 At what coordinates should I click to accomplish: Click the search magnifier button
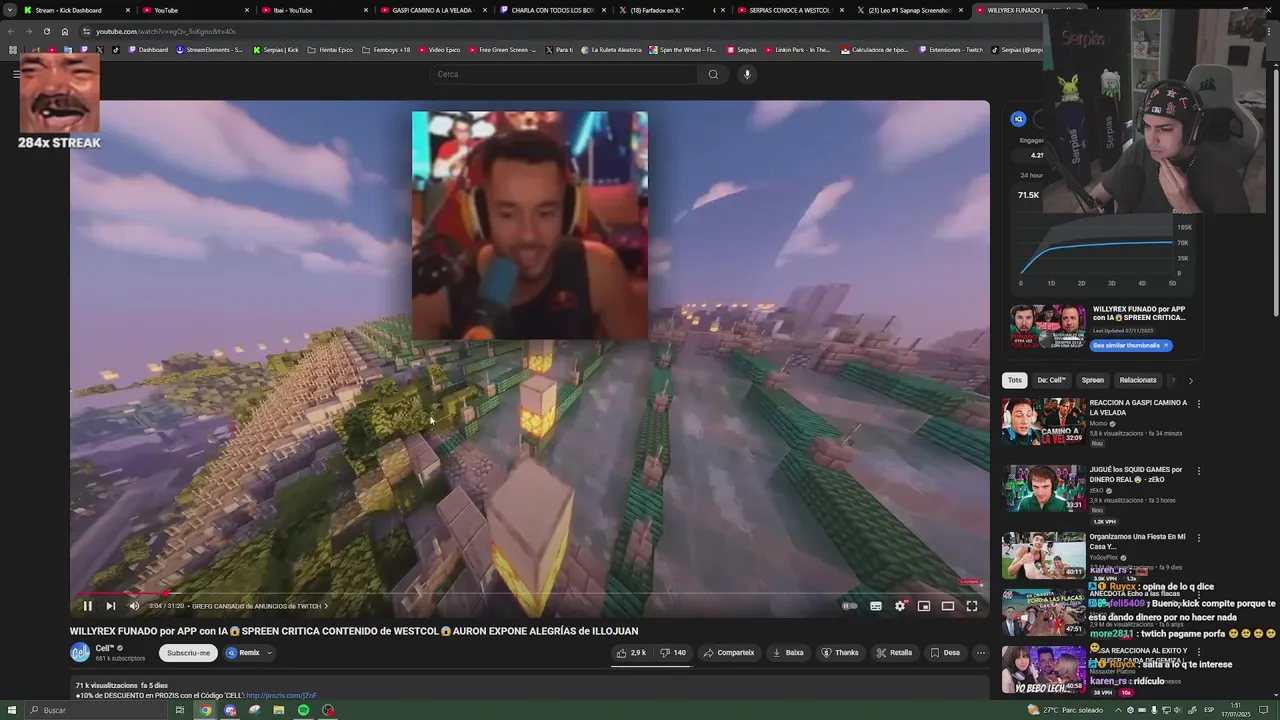pyautogui.click(x=713, y=74)
